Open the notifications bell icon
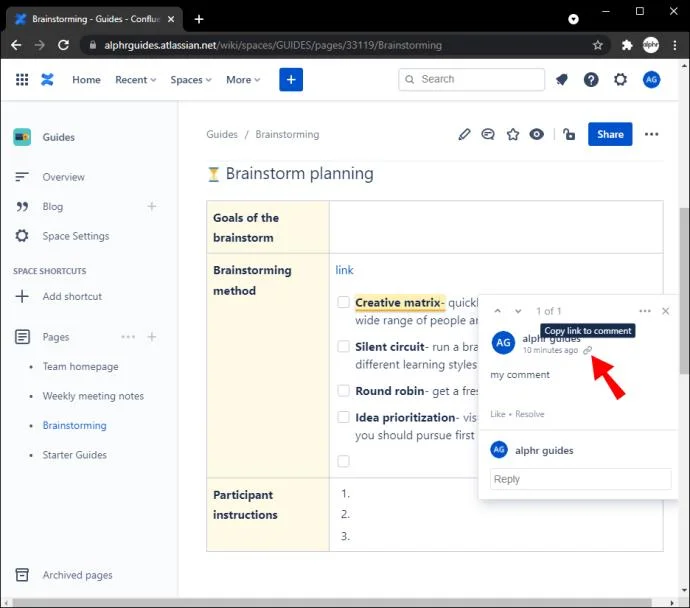The height and width of the screenshot is (608, 690). pyautogui.click(x=562, y=80)
